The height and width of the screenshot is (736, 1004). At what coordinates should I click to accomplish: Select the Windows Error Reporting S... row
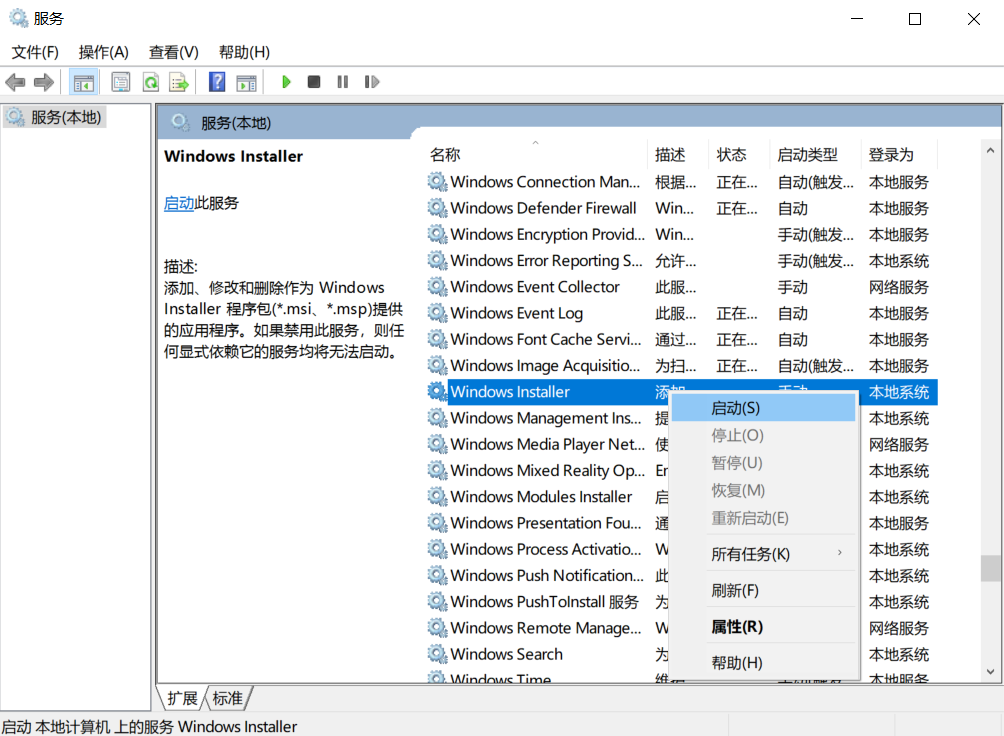pos(681,261)
